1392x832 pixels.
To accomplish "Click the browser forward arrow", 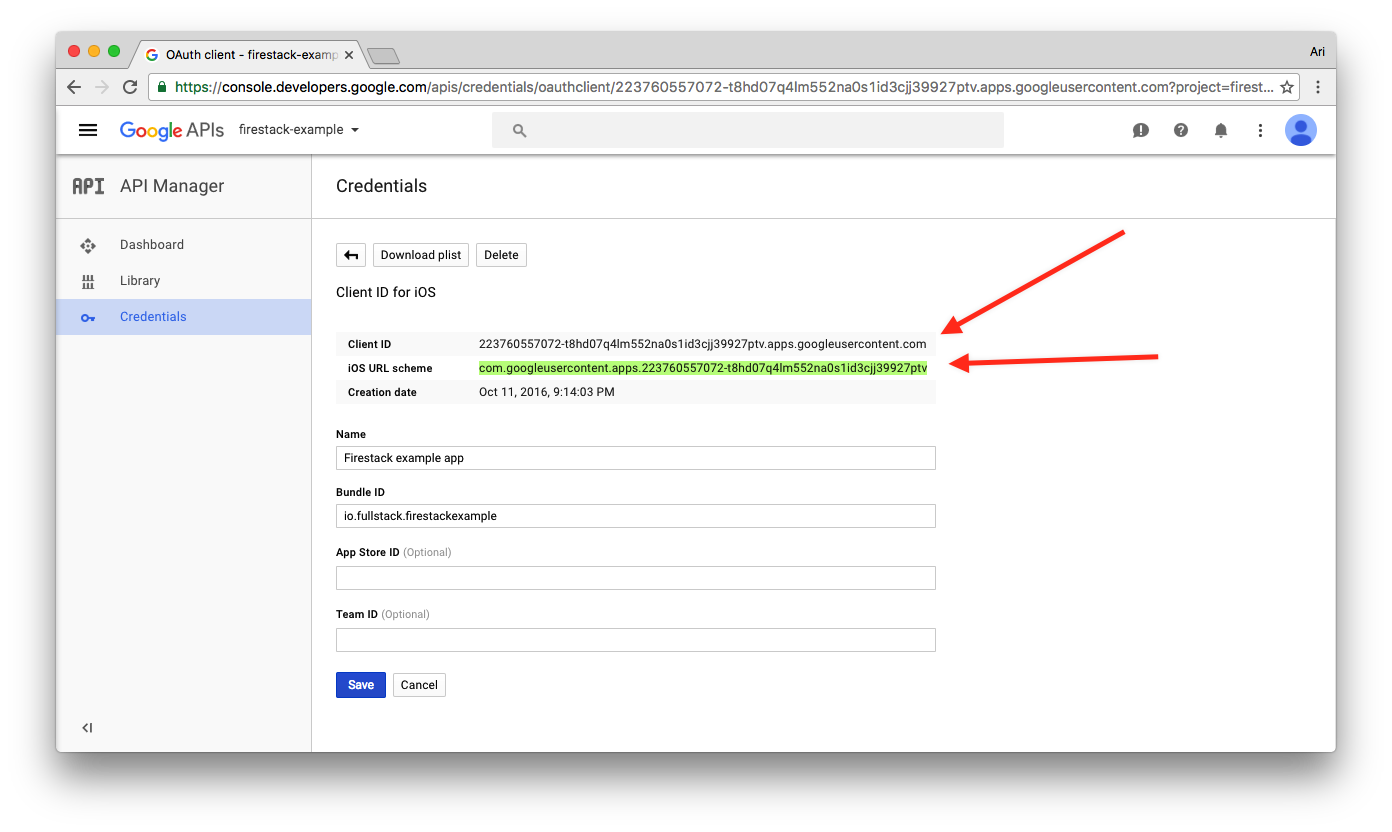I will [x=101, y=87].
